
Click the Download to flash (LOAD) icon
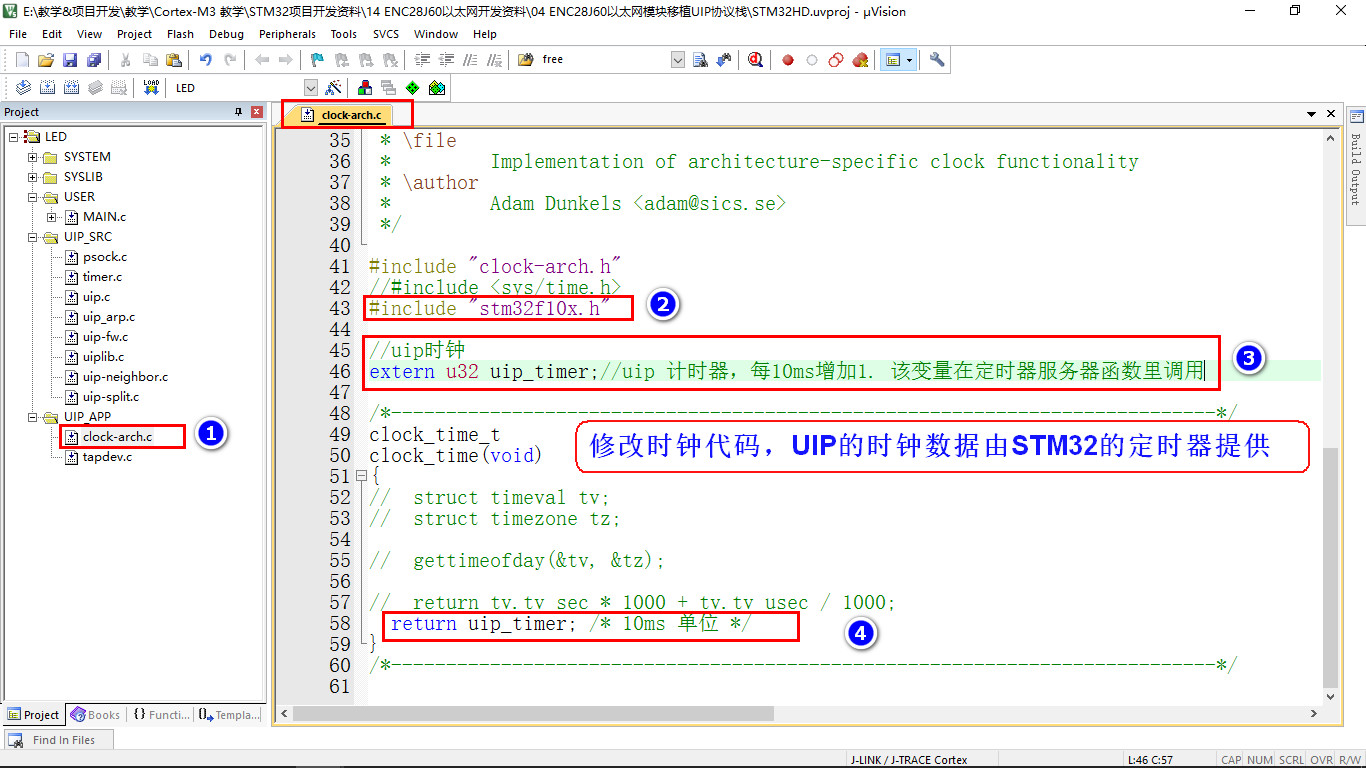151,88
